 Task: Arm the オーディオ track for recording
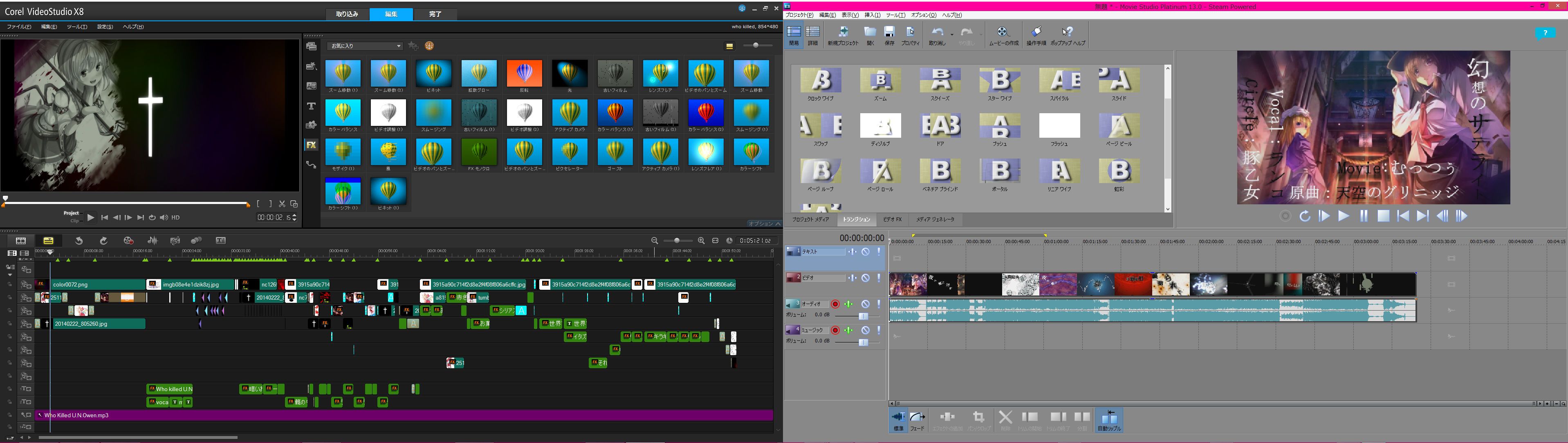836,304
